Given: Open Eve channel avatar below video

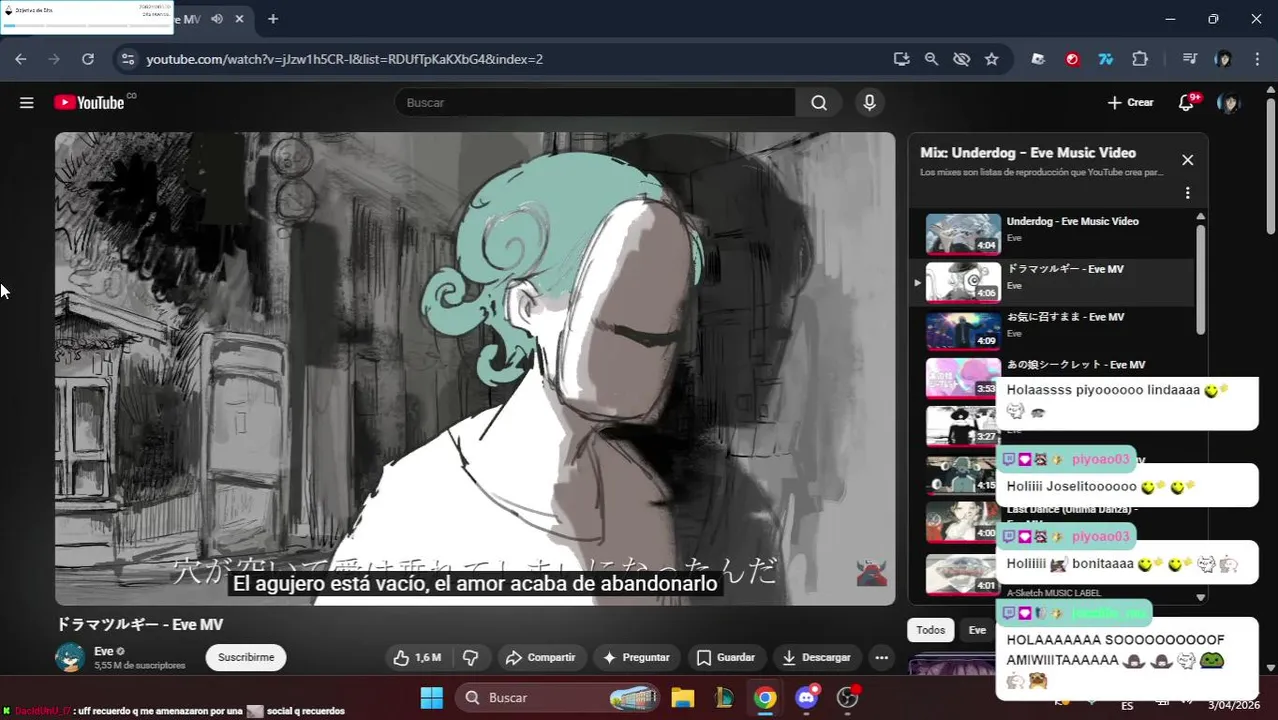Looking at the screenshot, I should tap(69, 657).
